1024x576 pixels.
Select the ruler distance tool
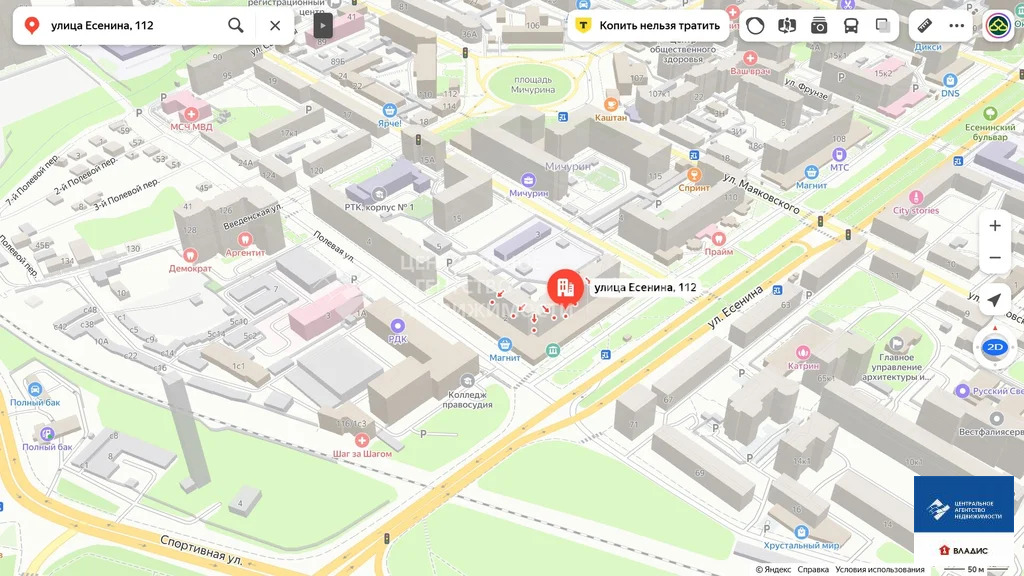[x=925, y=25]
